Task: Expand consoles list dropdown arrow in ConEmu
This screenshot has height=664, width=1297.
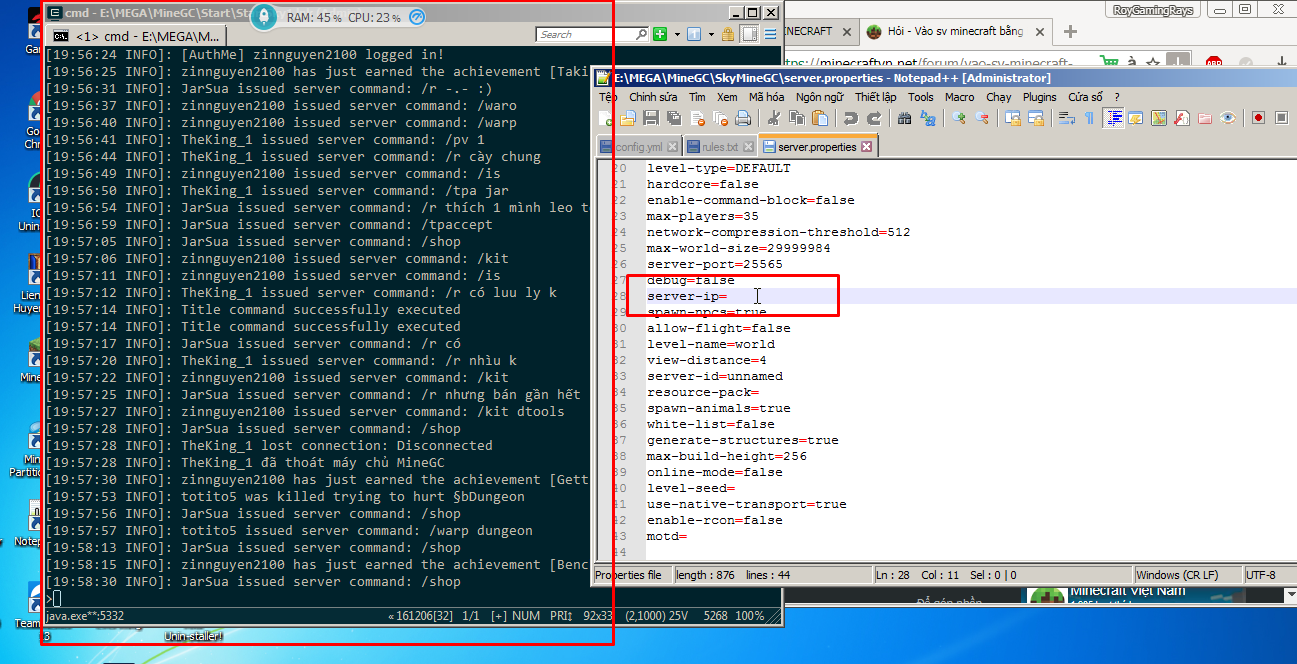Action: (709, 34)
